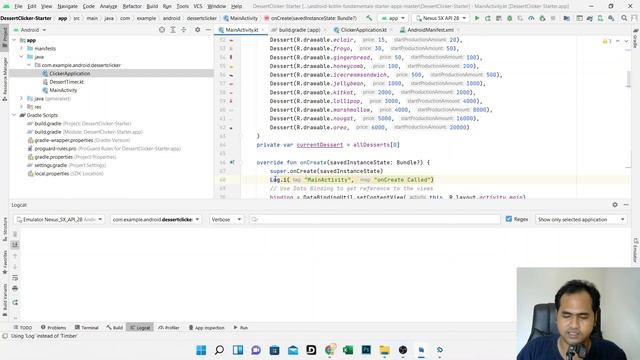Viewport: 640px width, 360px height.
Task: Open the Show only selected application dropdown
Action: click(x=581, y=220)
